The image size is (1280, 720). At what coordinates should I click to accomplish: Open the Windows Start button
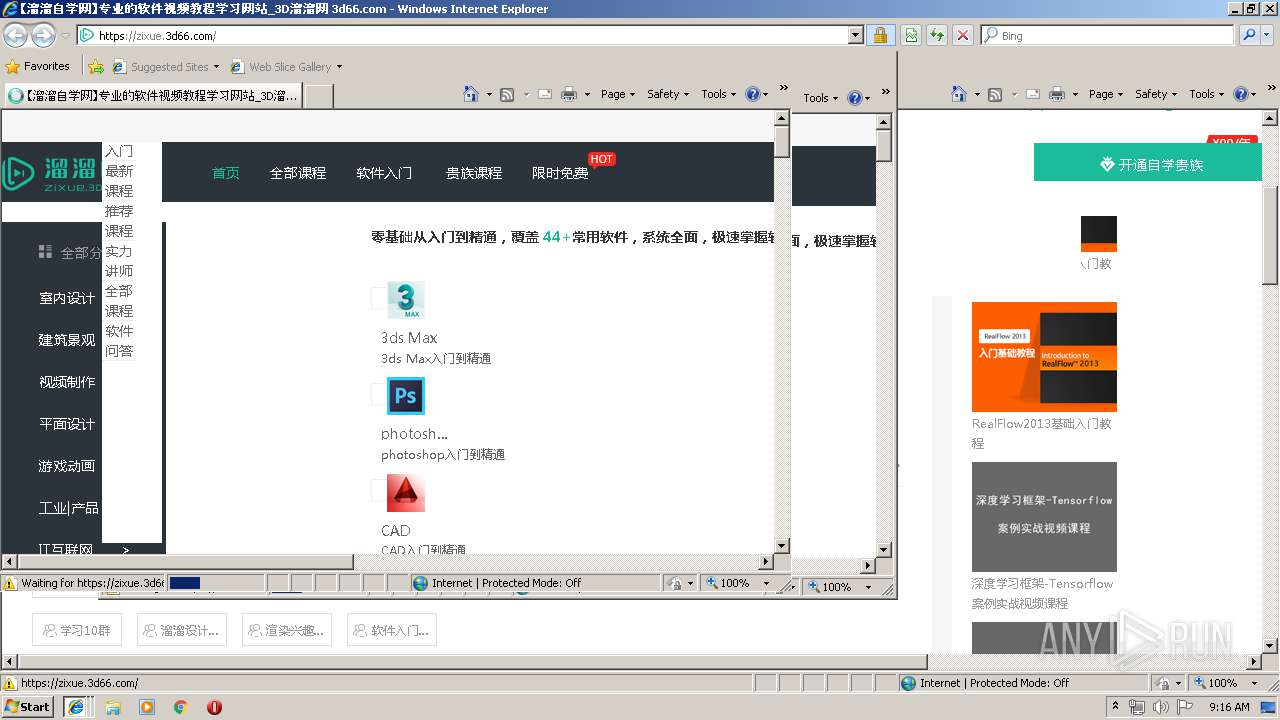[28, 706]
